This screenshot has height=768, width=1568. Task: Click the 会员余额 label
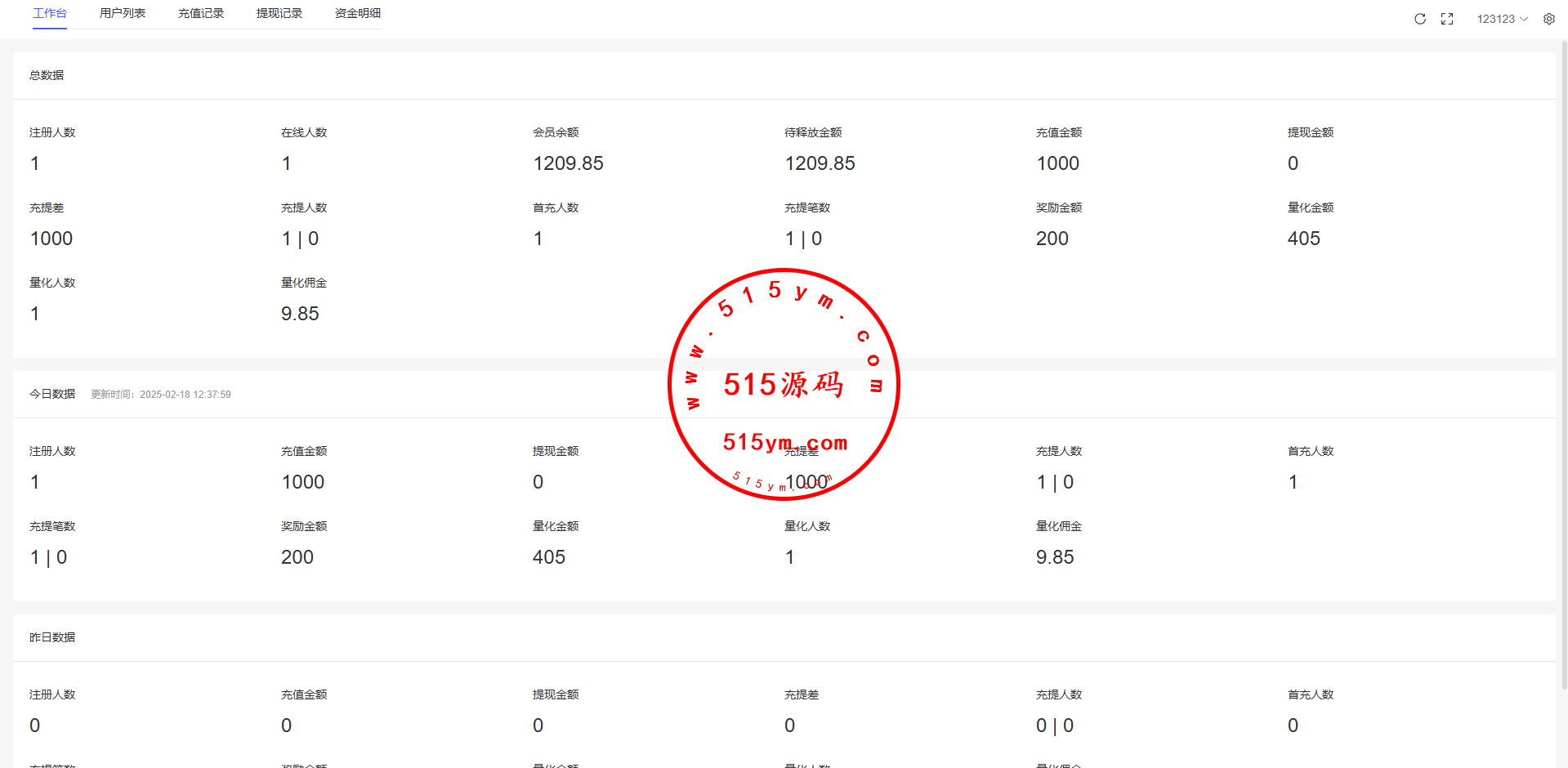tap(556, 132)
